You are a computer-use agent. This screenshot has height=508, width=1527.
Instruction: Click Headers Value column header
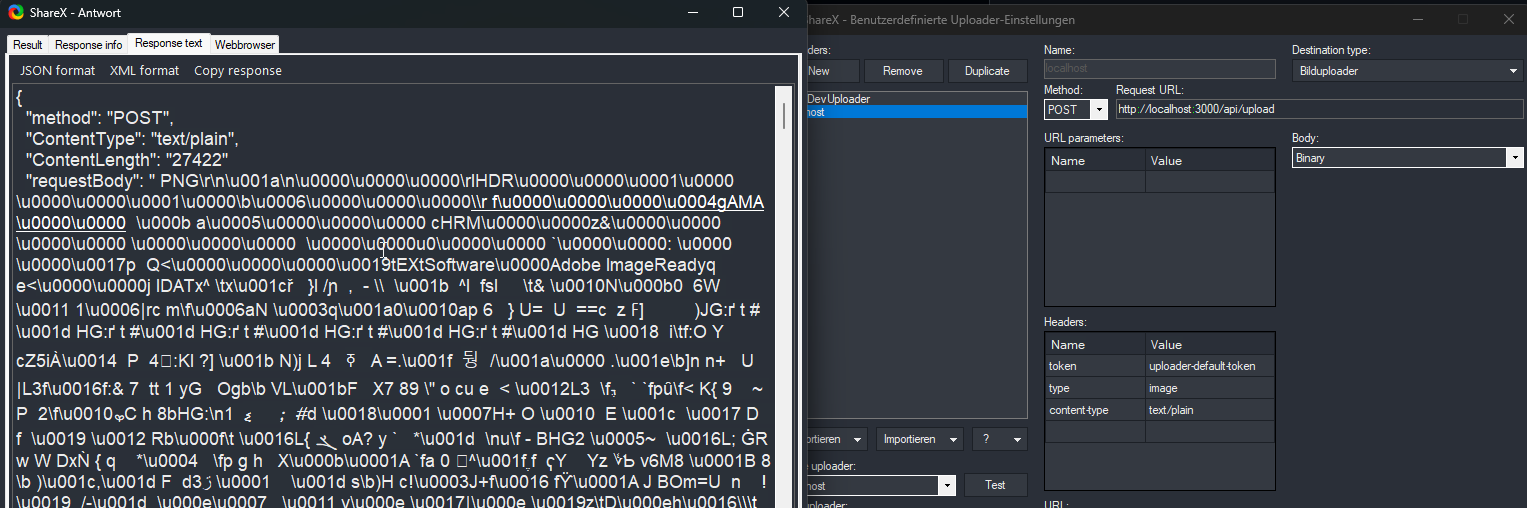1210,344
